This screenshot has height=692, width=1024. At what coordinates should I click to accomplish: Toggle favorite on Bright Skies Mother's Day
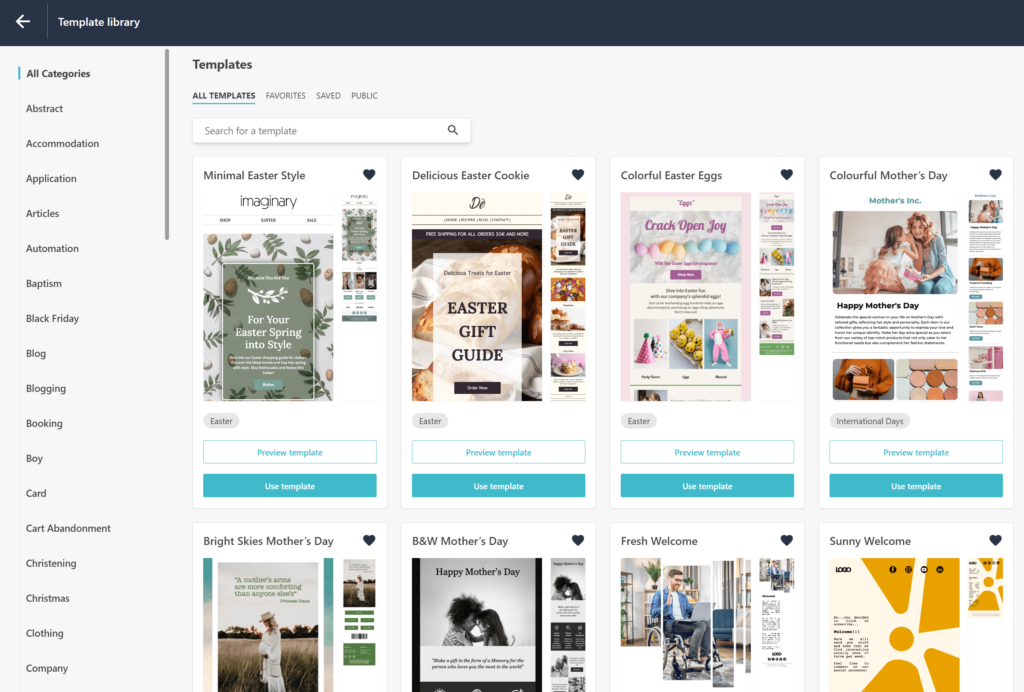pos(369,539)
